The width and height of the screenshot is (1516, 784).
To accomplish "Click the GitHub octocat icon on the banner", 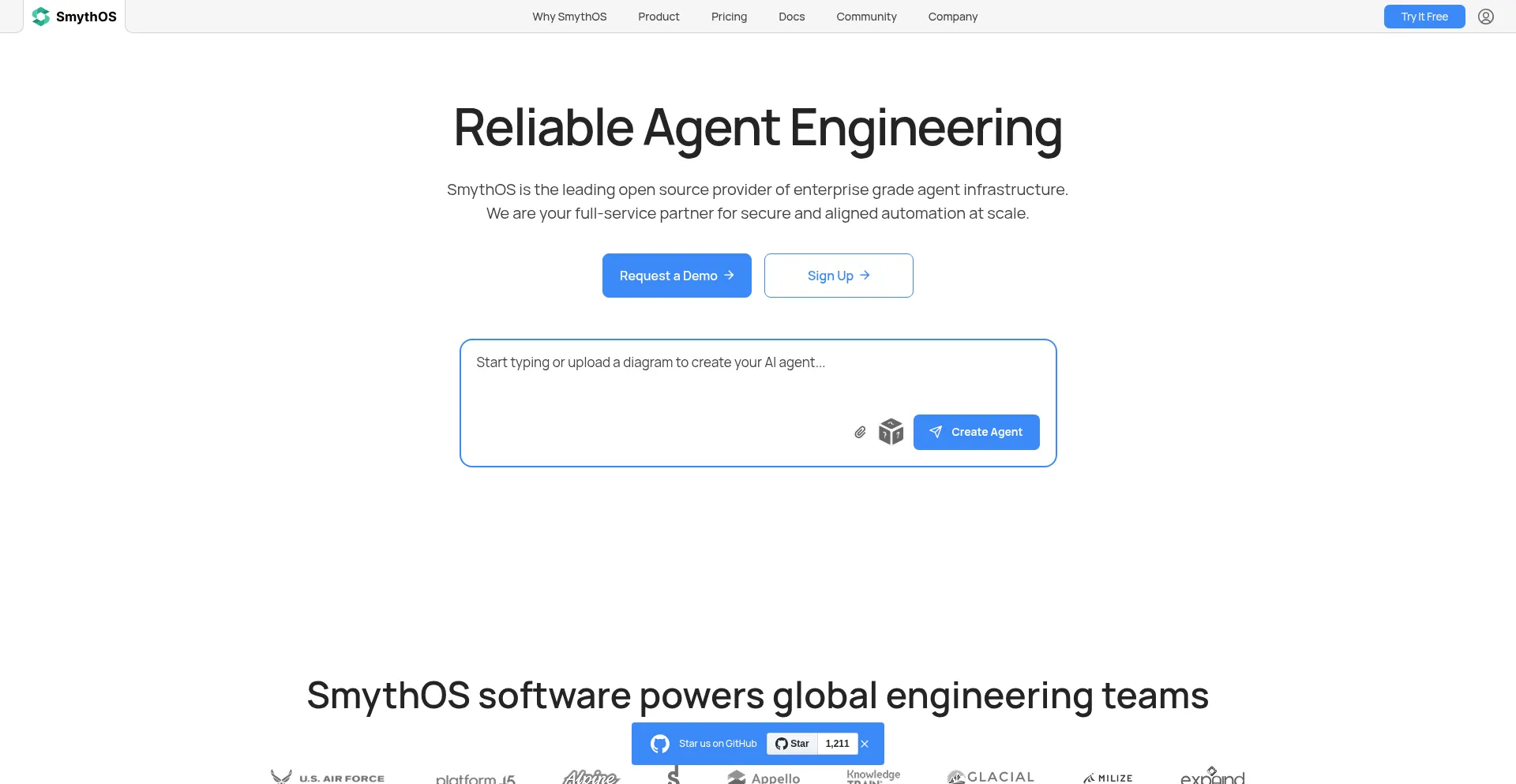I will [x=660, y=743].
